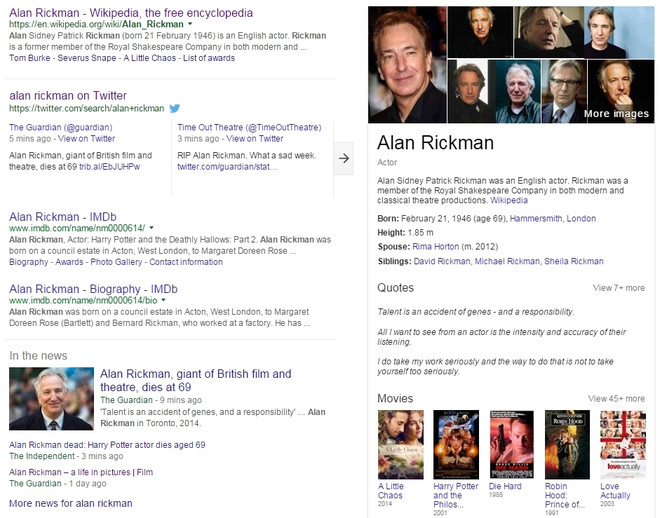Open spouse Rima Horton link
This screenshot has width=660, height=518.
pyautogui.click(x=436, y=247)
